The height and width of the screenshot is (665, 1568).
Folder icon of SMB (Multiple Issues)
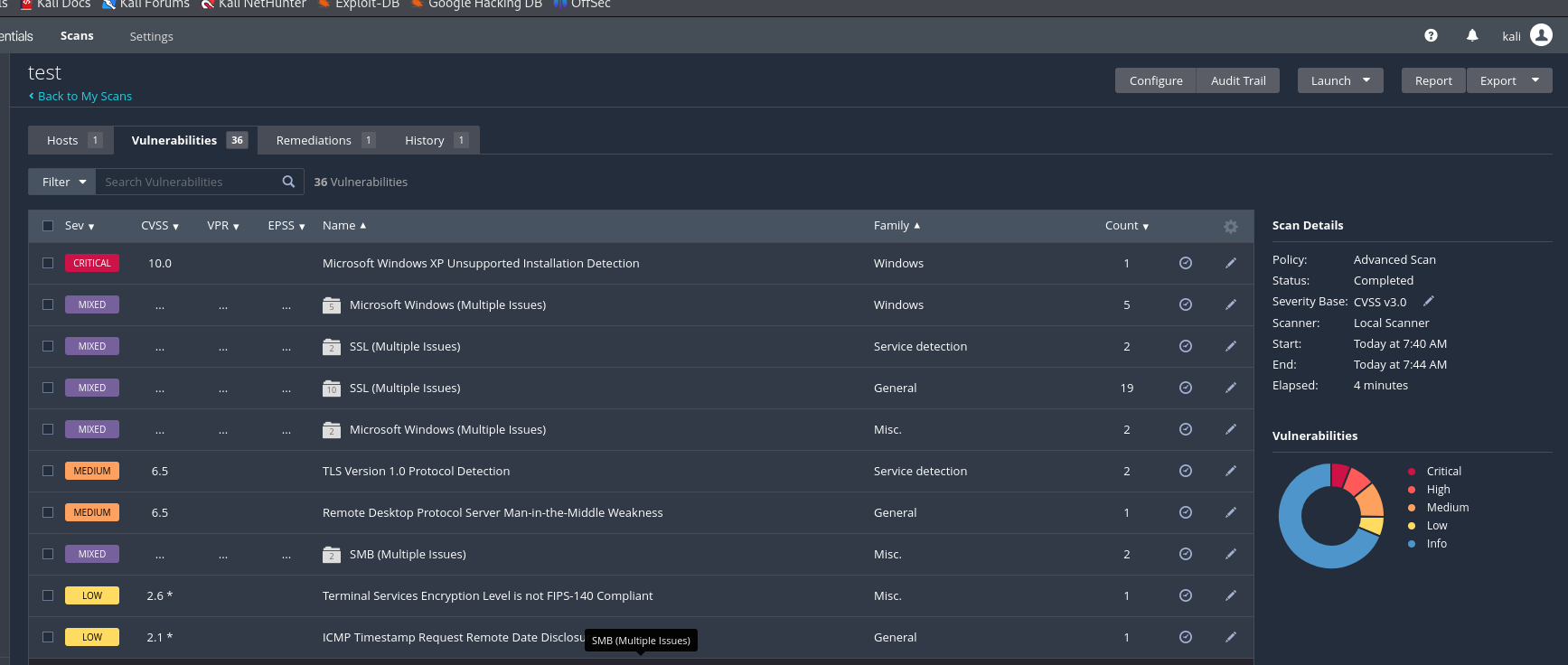332,555
